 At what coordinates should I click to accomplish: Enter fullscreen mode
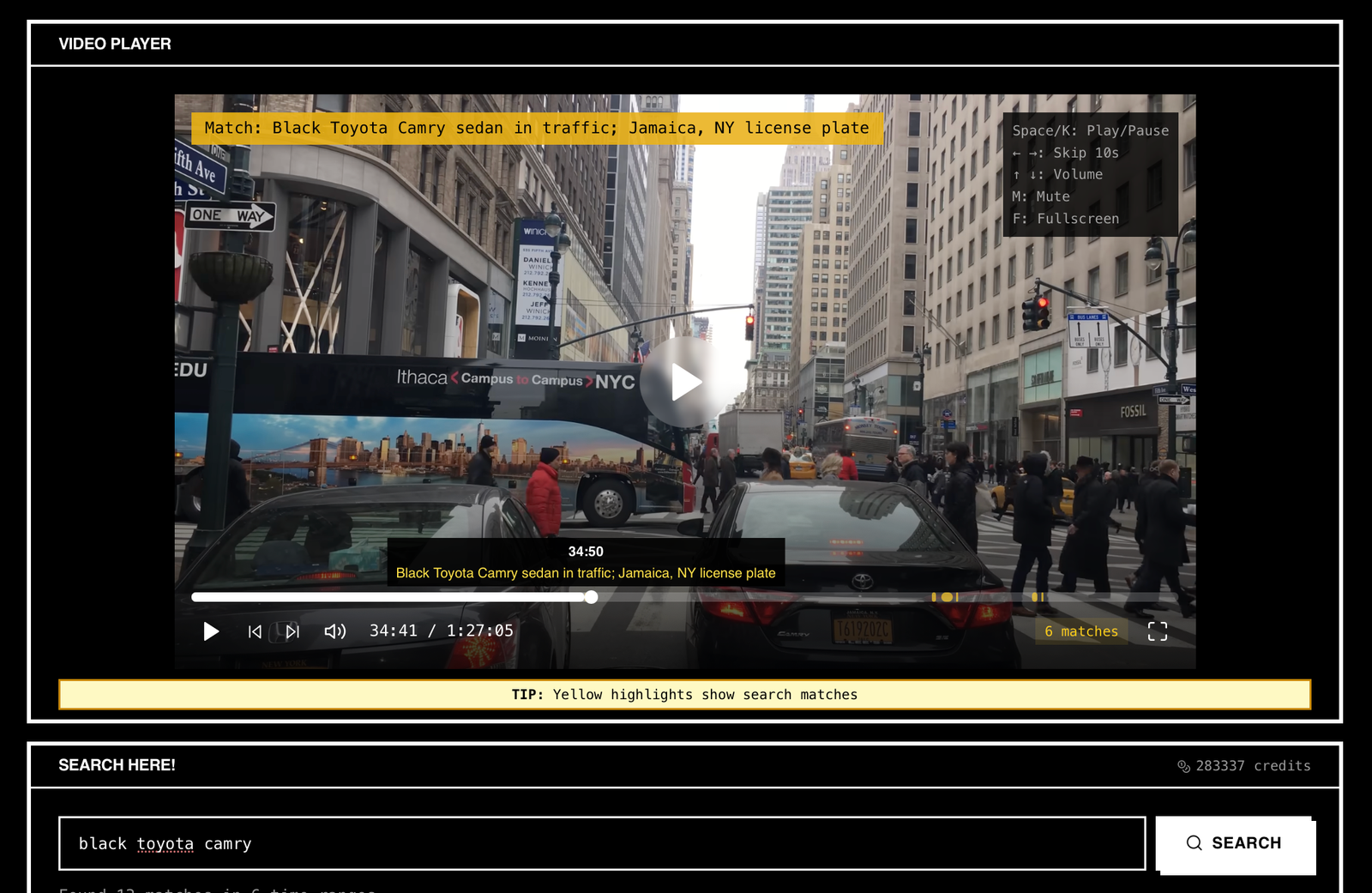(1157, 631)
